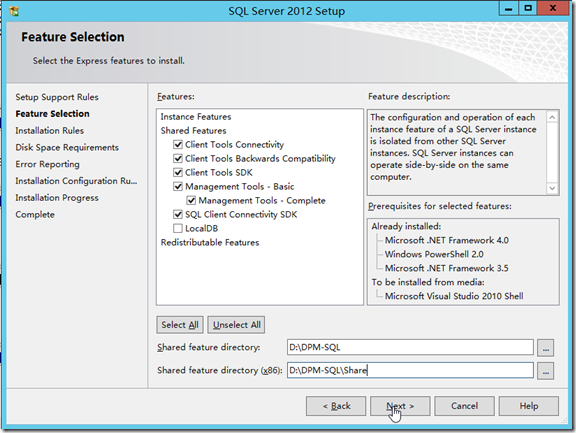Click the Unselect All button
576x433 pixels.
pos(236,325)
